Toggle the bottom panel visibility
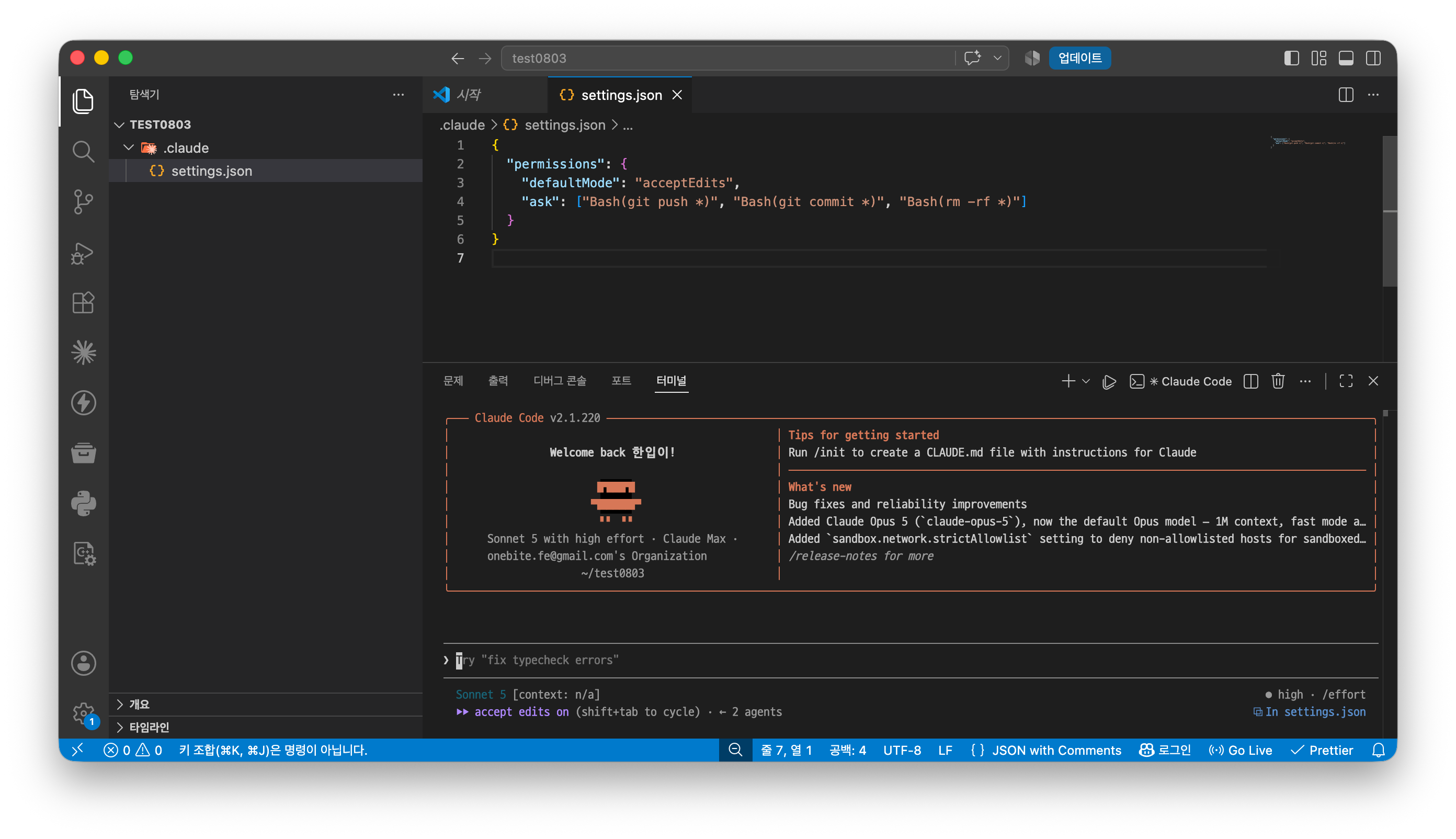 click(1345, 58)
